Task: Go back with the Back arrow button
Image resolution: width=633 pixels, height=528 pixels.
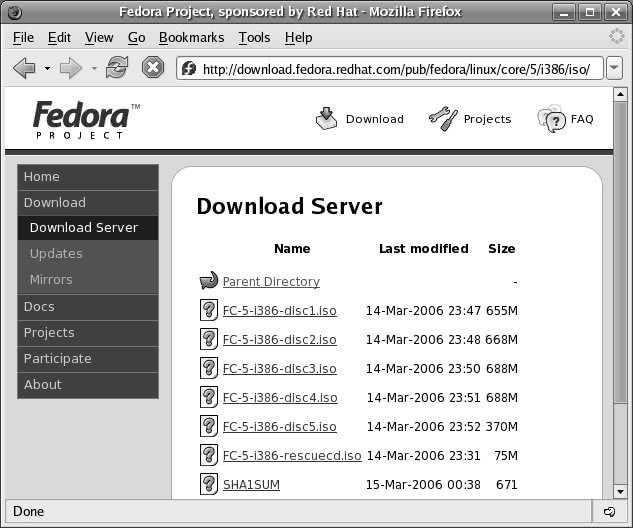Action: 24,68
